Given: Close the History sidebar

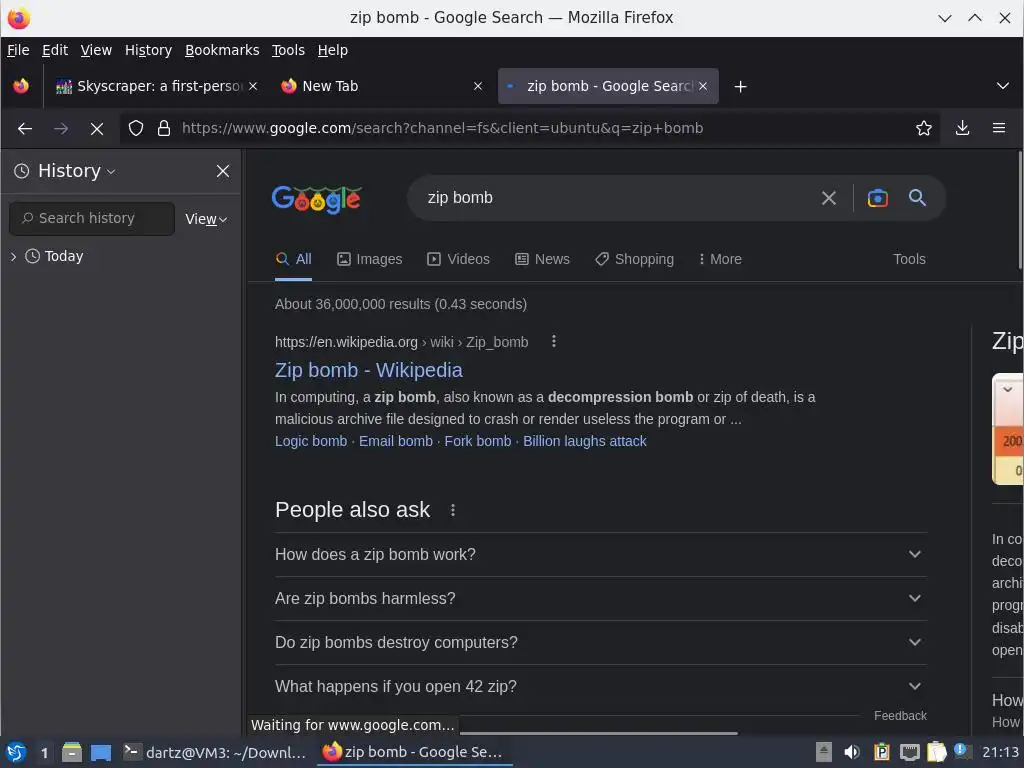Looking at the screenshot, I should pos(223,171).
